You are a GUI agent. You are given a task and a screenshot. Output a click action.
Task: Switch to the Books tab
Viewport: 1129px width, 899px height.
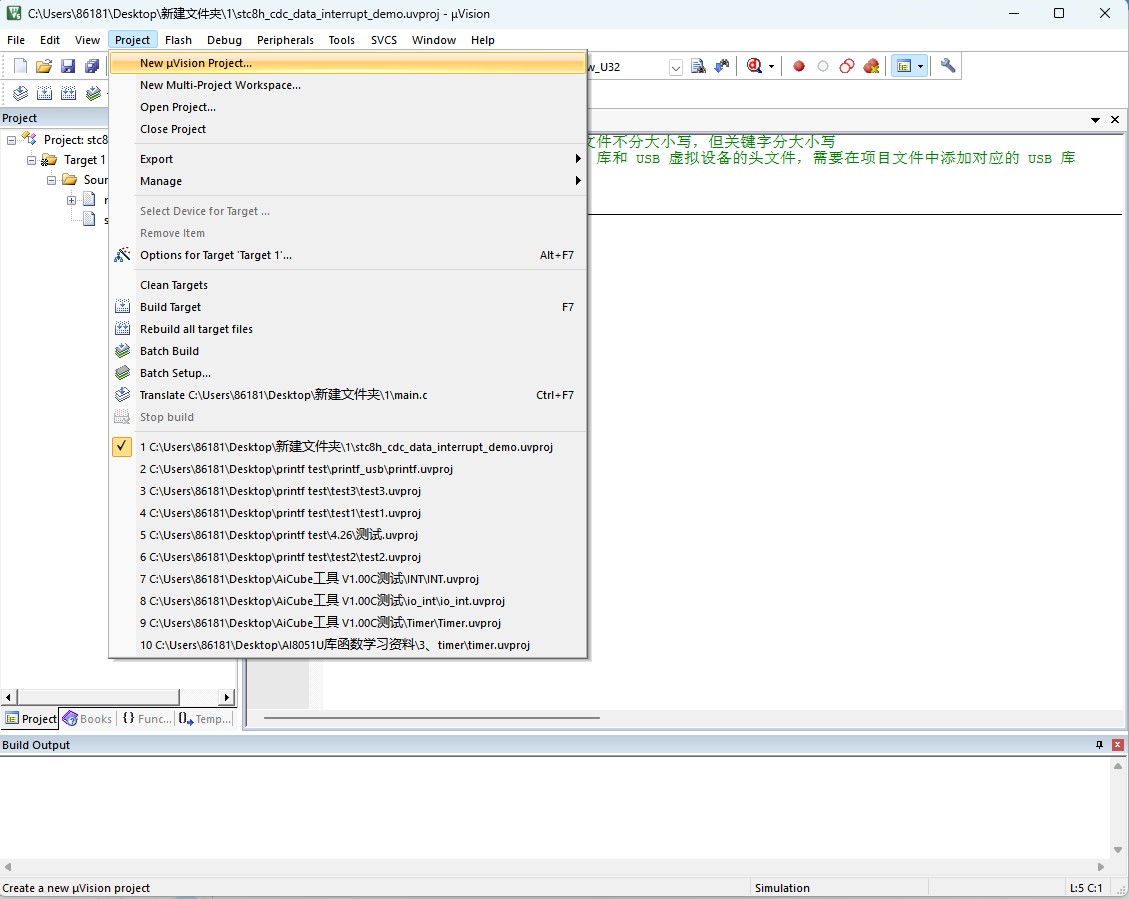88,718
